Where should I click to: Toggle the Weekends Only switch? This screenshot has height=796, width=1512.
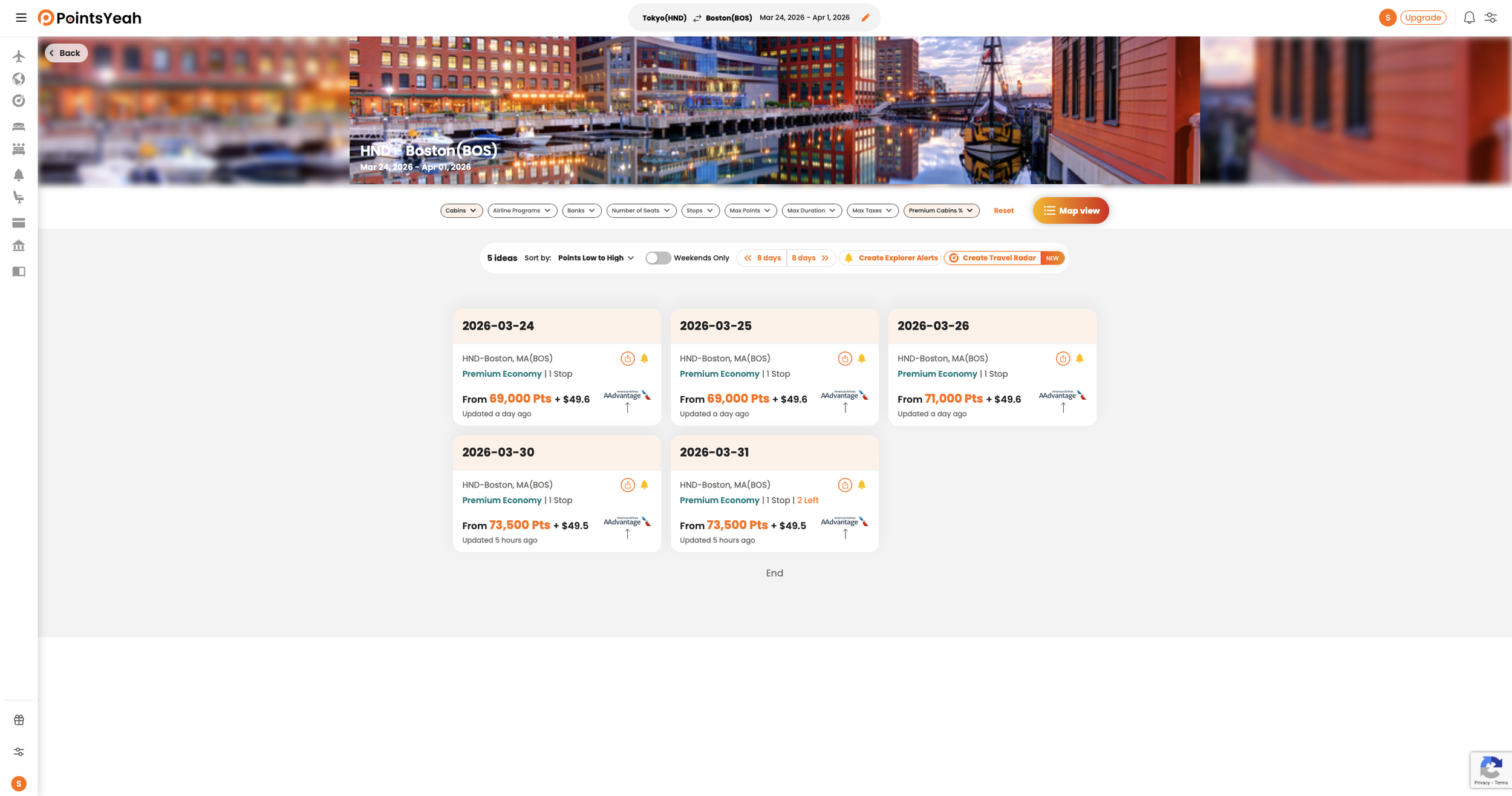pyautogui.click(x=657, y=258)
